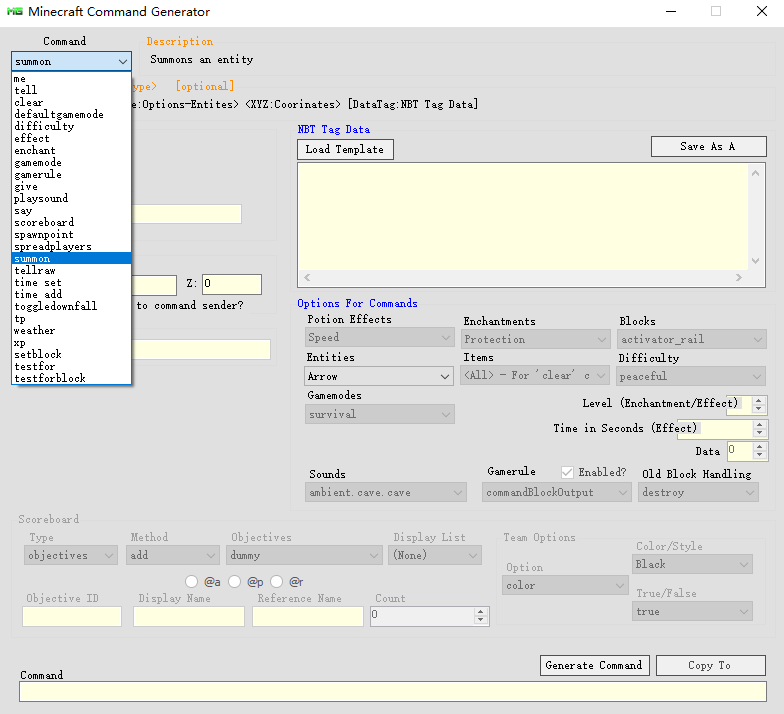Select 'tellraw' from command list

(x=72, y=270)
